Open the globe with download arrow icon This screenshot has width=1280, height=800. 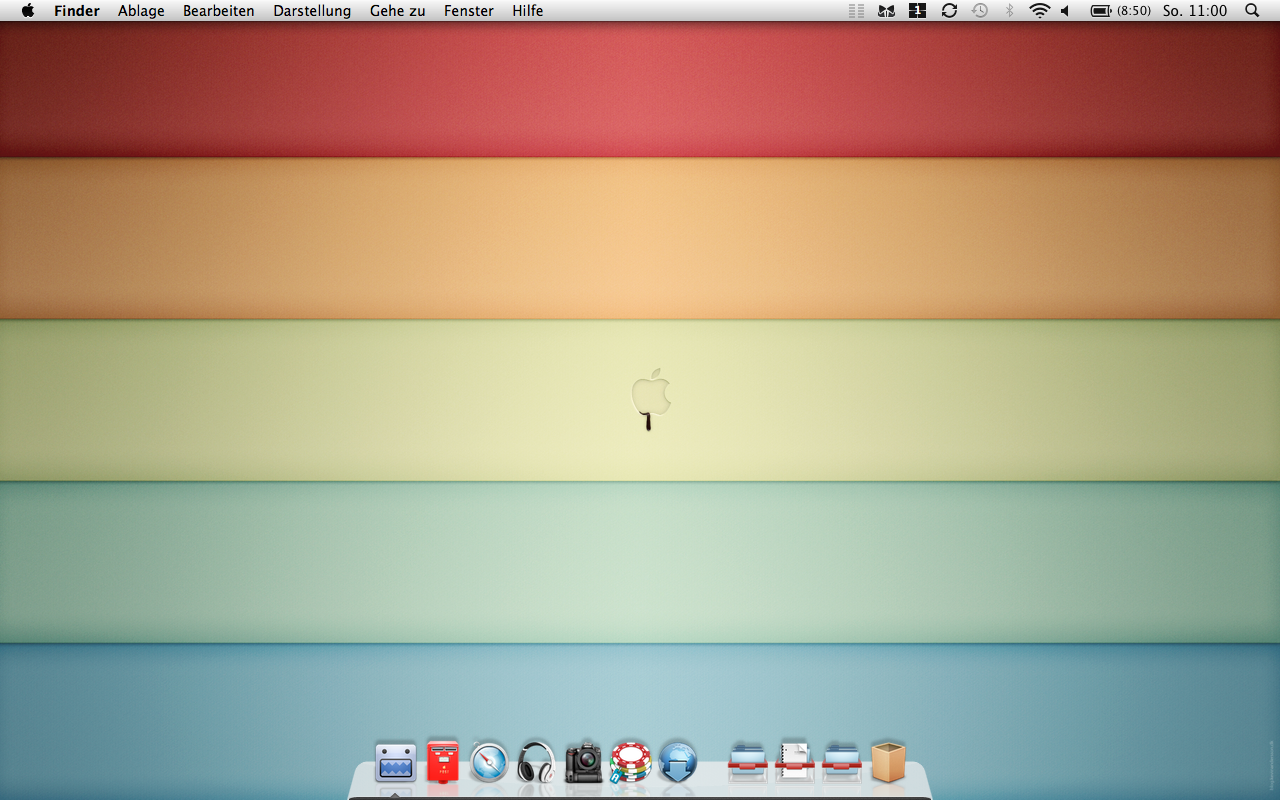pos(678,762)
